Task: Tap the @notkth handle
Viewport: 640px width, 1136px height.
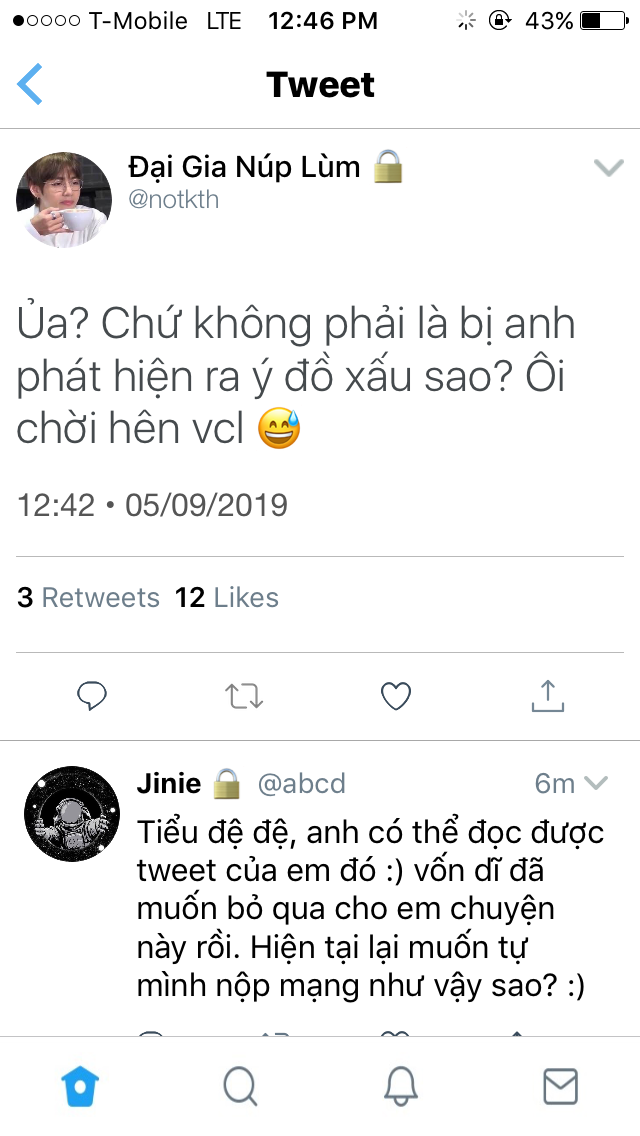Action: [x=173, y=199]
